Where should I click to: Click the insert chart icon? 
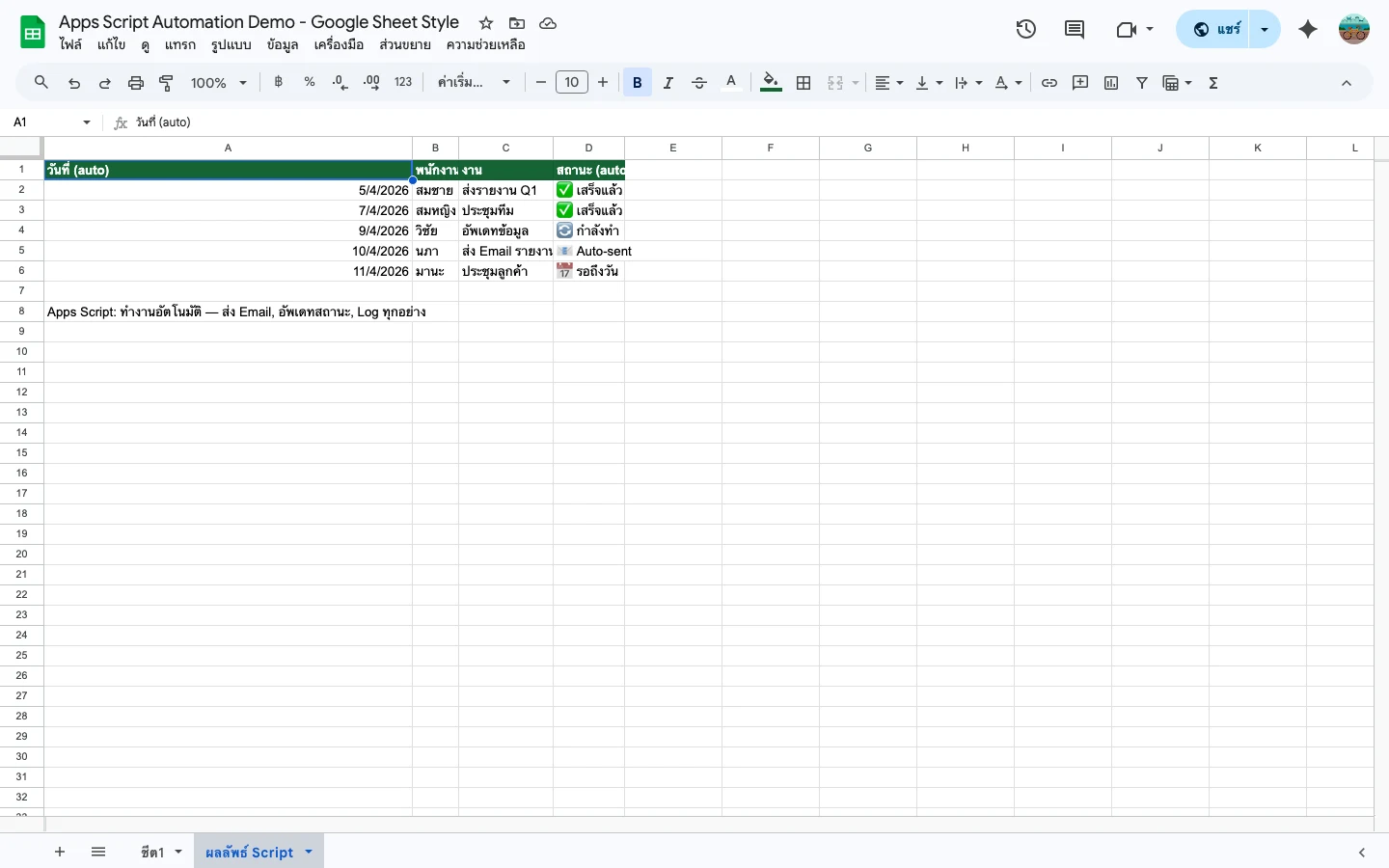(1111, 83)
